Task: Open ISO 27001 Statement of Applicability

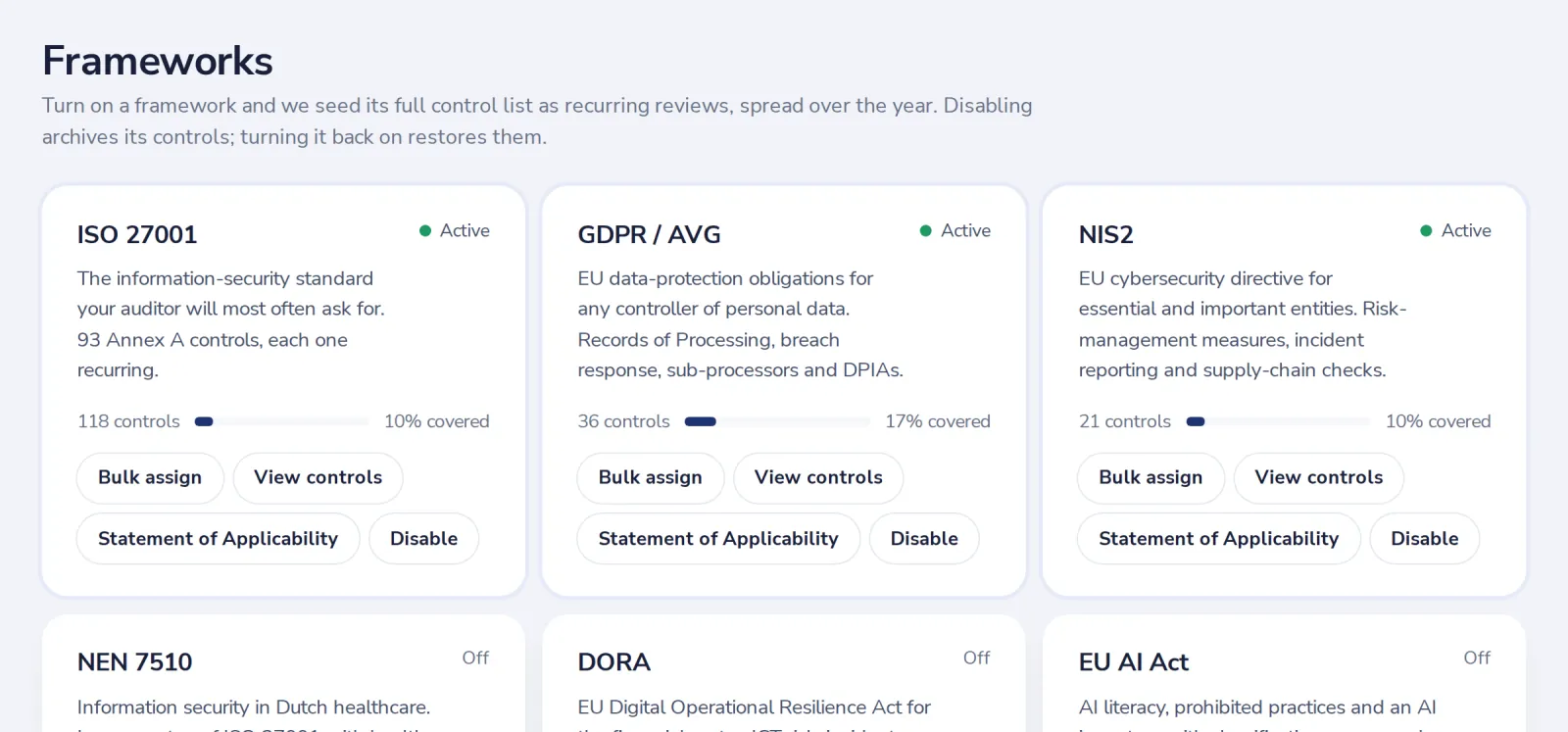Action: [218, 539]
